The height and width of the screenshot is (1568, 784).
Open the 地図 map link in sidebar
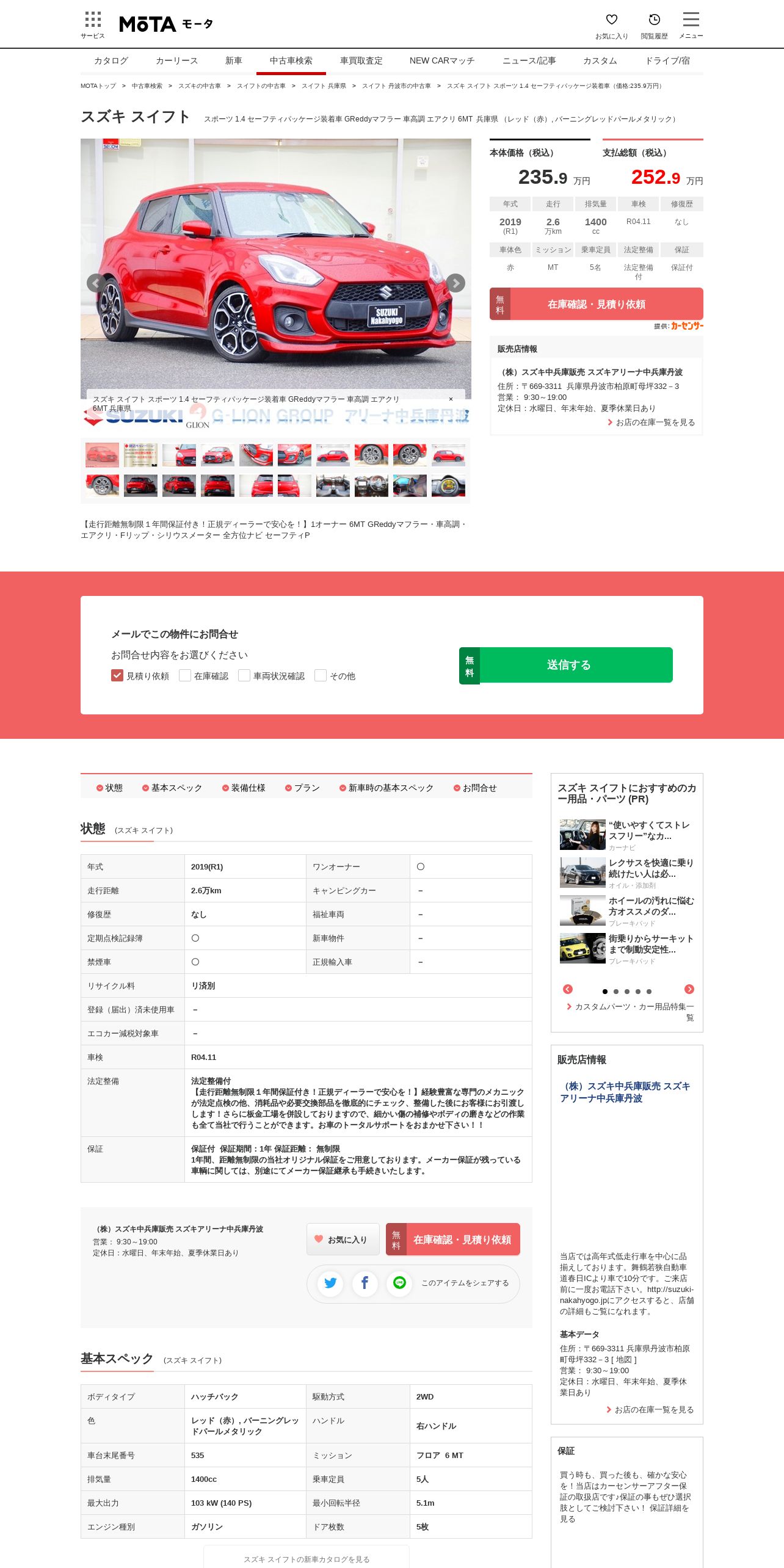[623, 1360]
